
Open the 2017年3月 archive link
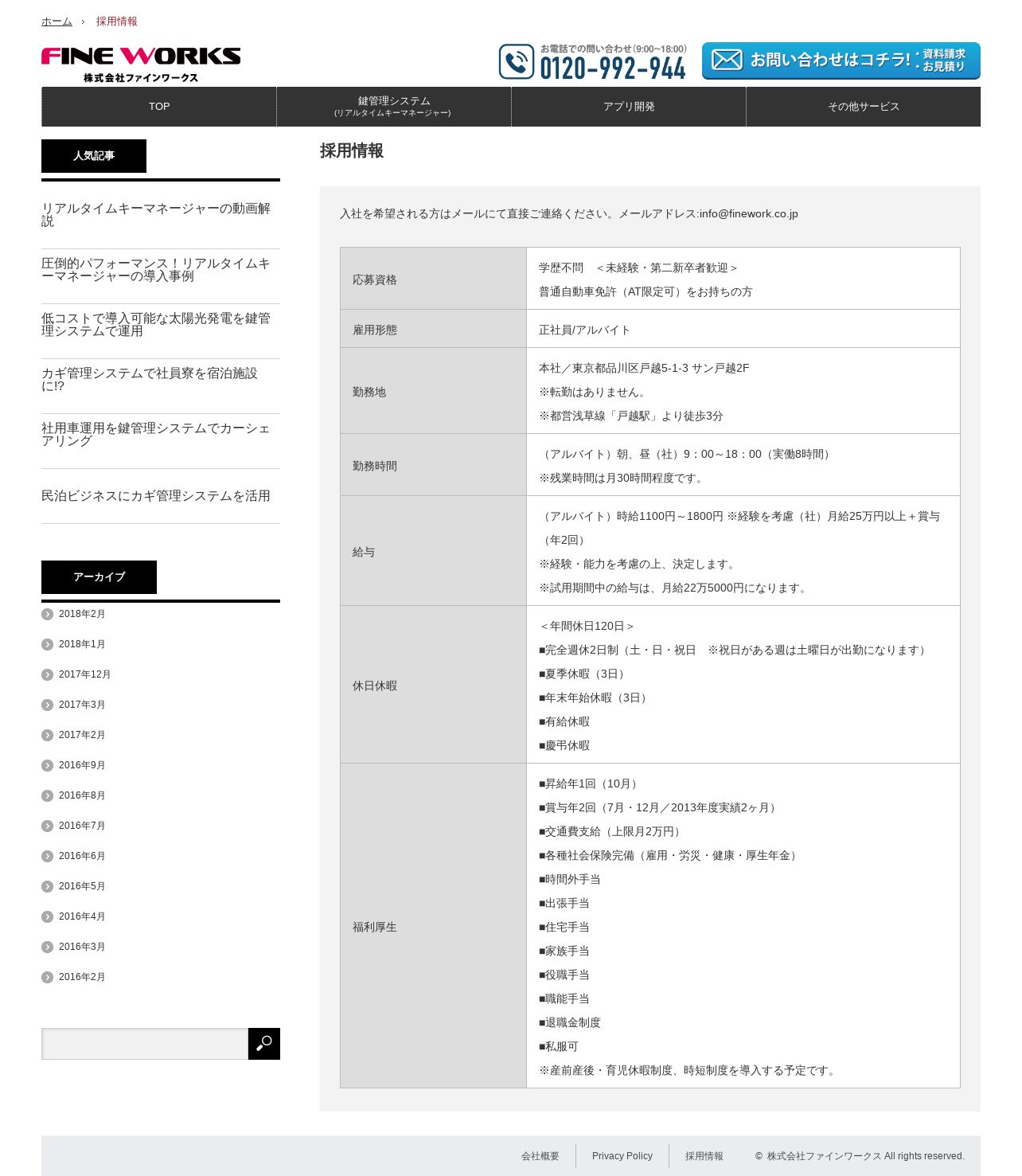pos(82,705)
